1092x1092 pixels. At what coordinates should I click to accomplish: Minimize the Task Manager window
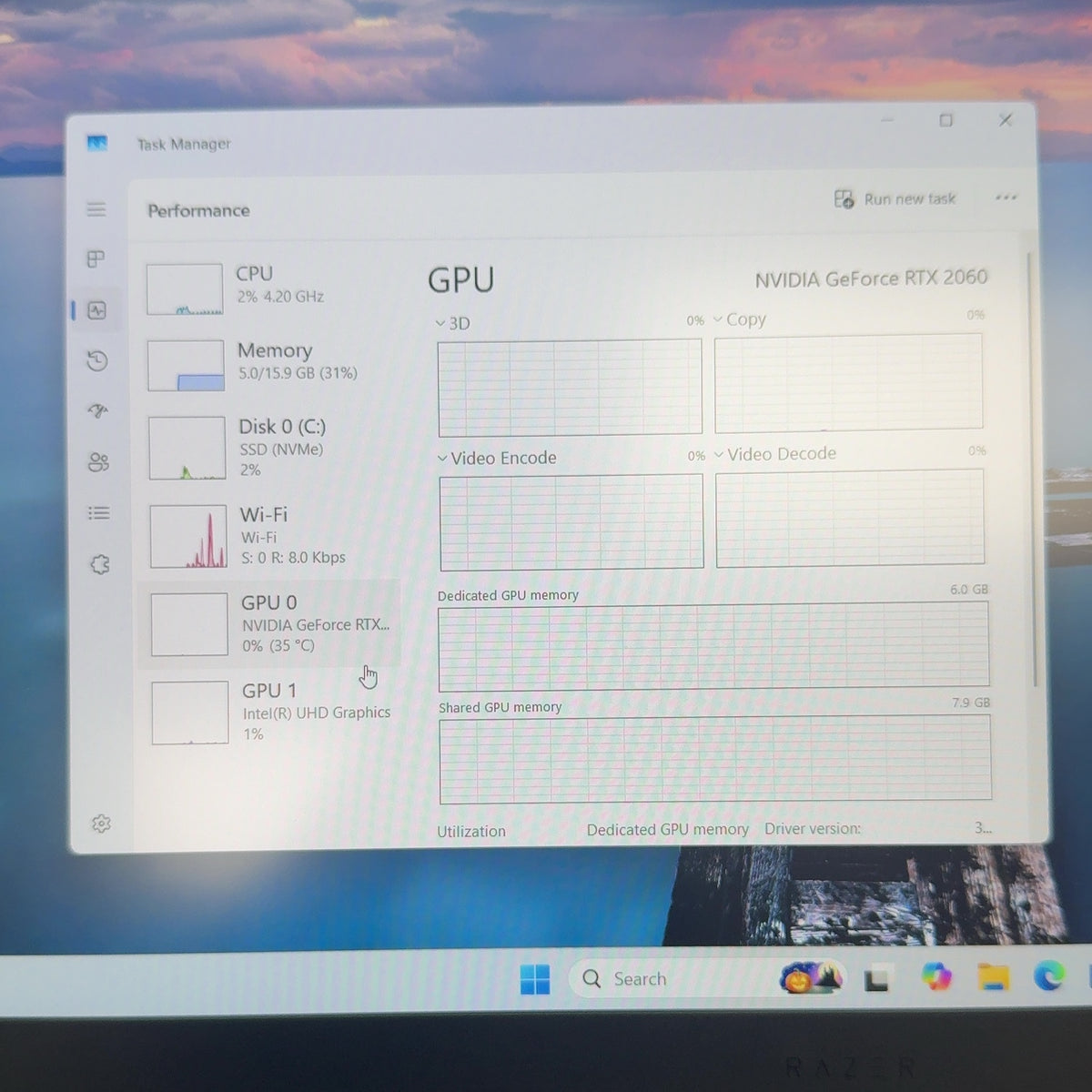click(887, 120)
